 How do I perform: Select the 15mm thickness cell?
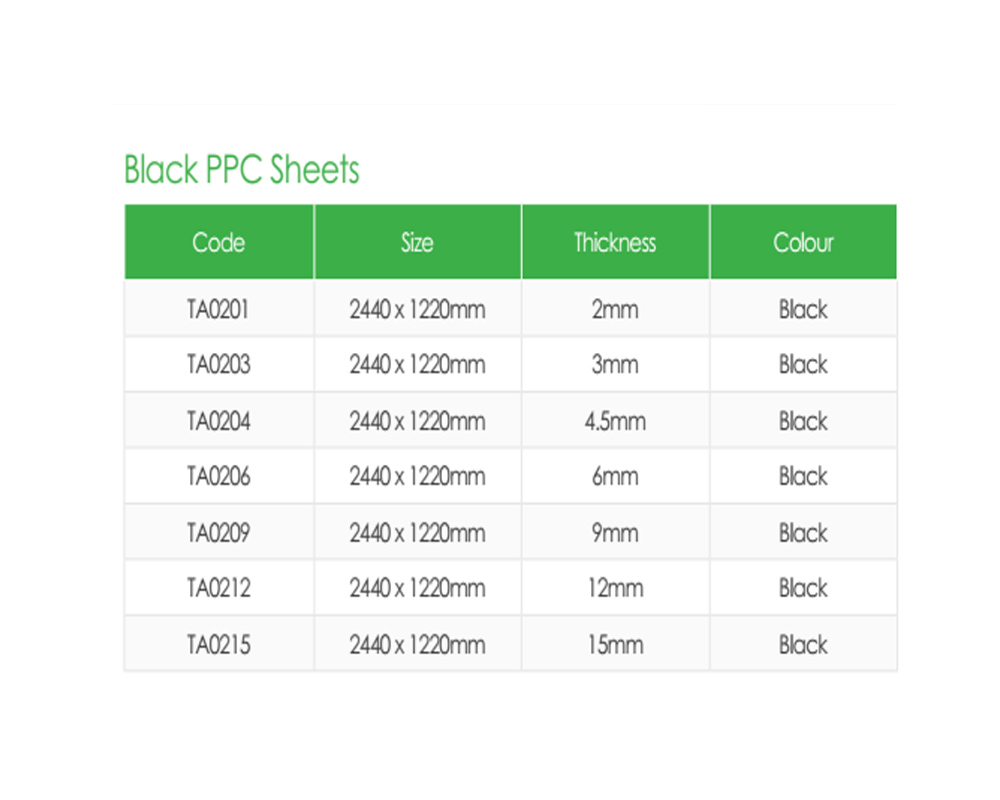coord(615,645)
